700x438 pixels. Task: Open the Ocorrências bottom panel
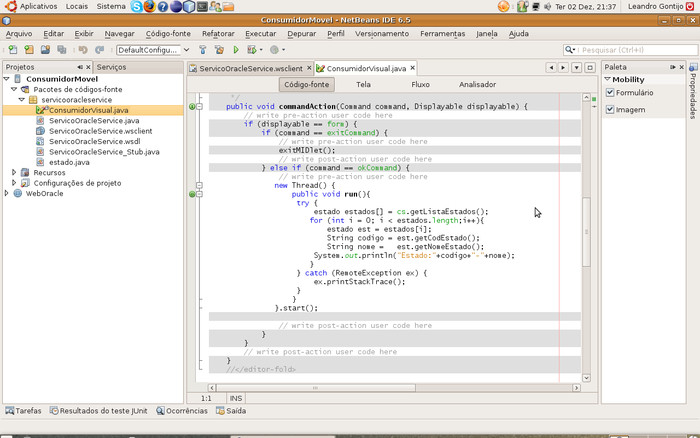(182, 411)
